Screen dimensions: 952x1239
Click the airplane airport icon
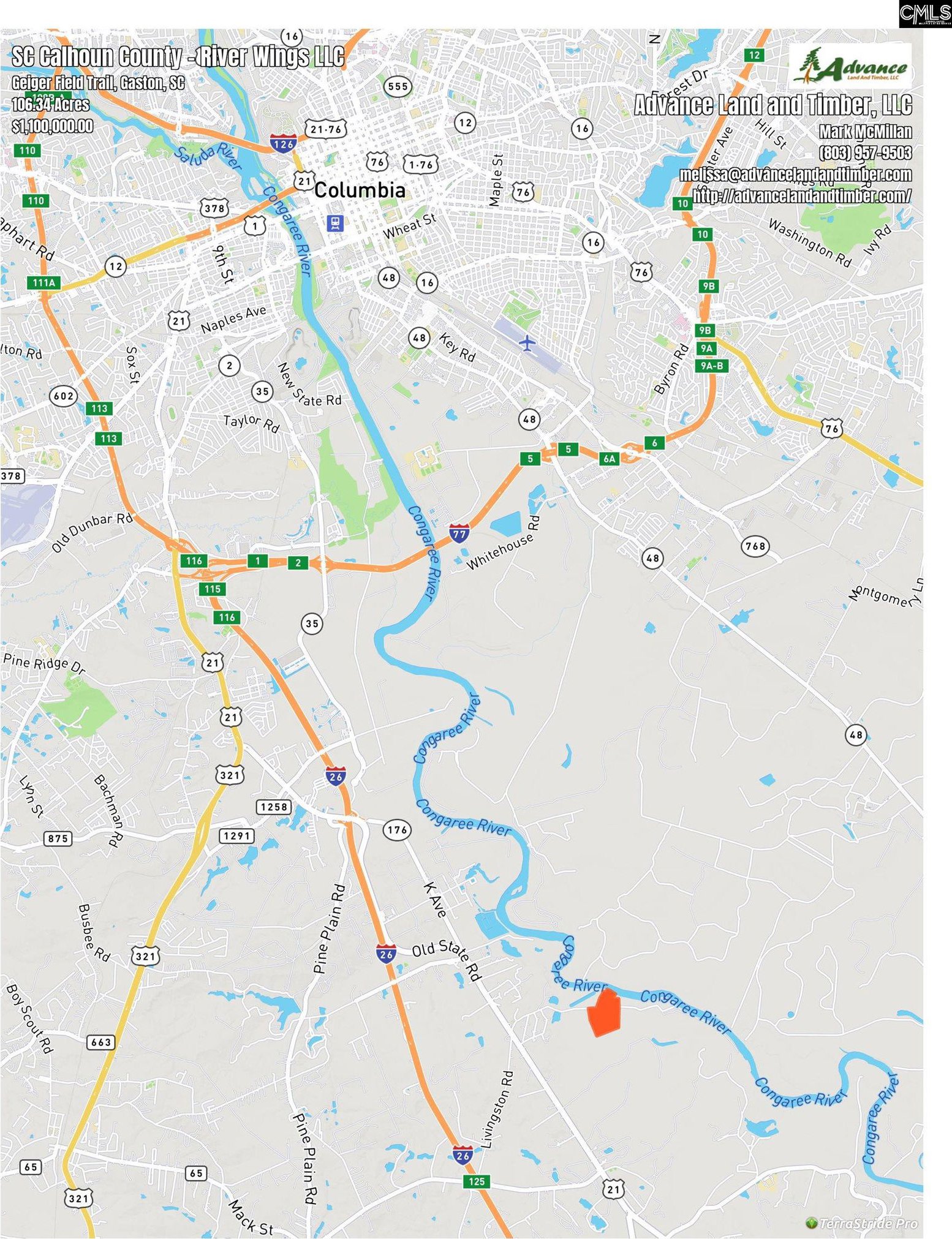coord(527,342)
